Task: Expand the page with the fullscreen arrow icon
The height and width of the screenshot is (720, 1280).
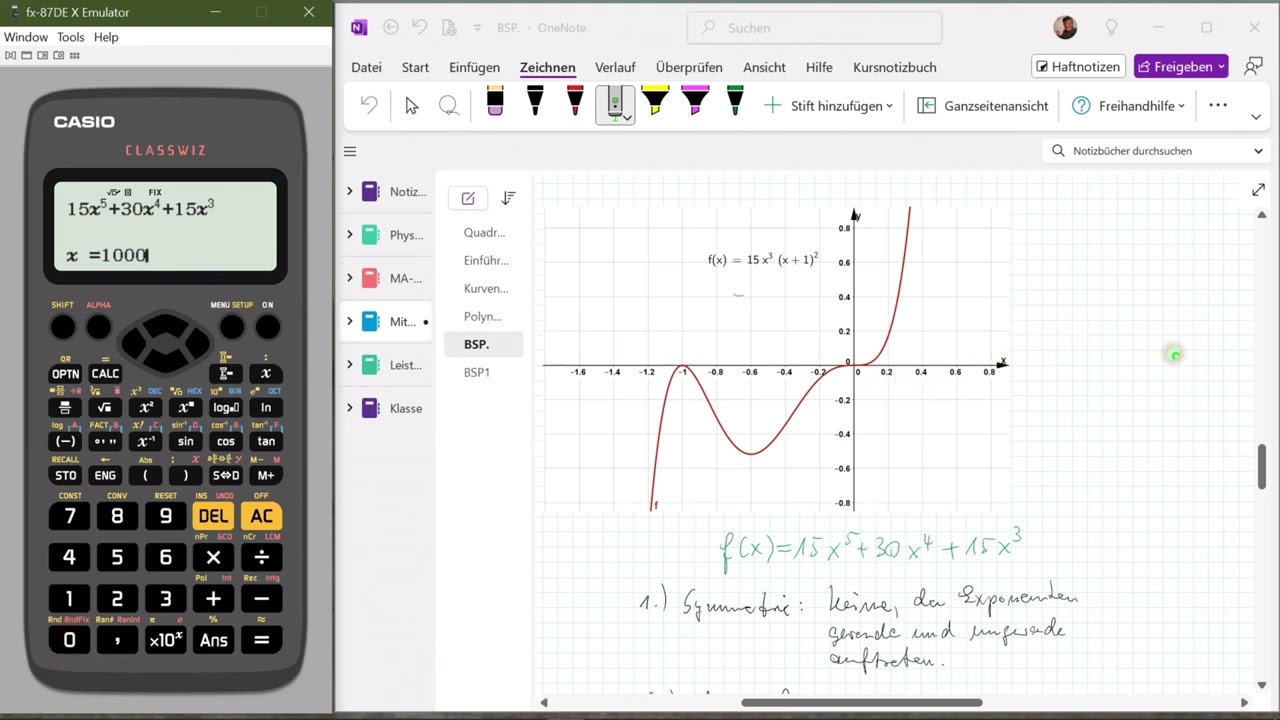Action: [x=1258, y=190]
